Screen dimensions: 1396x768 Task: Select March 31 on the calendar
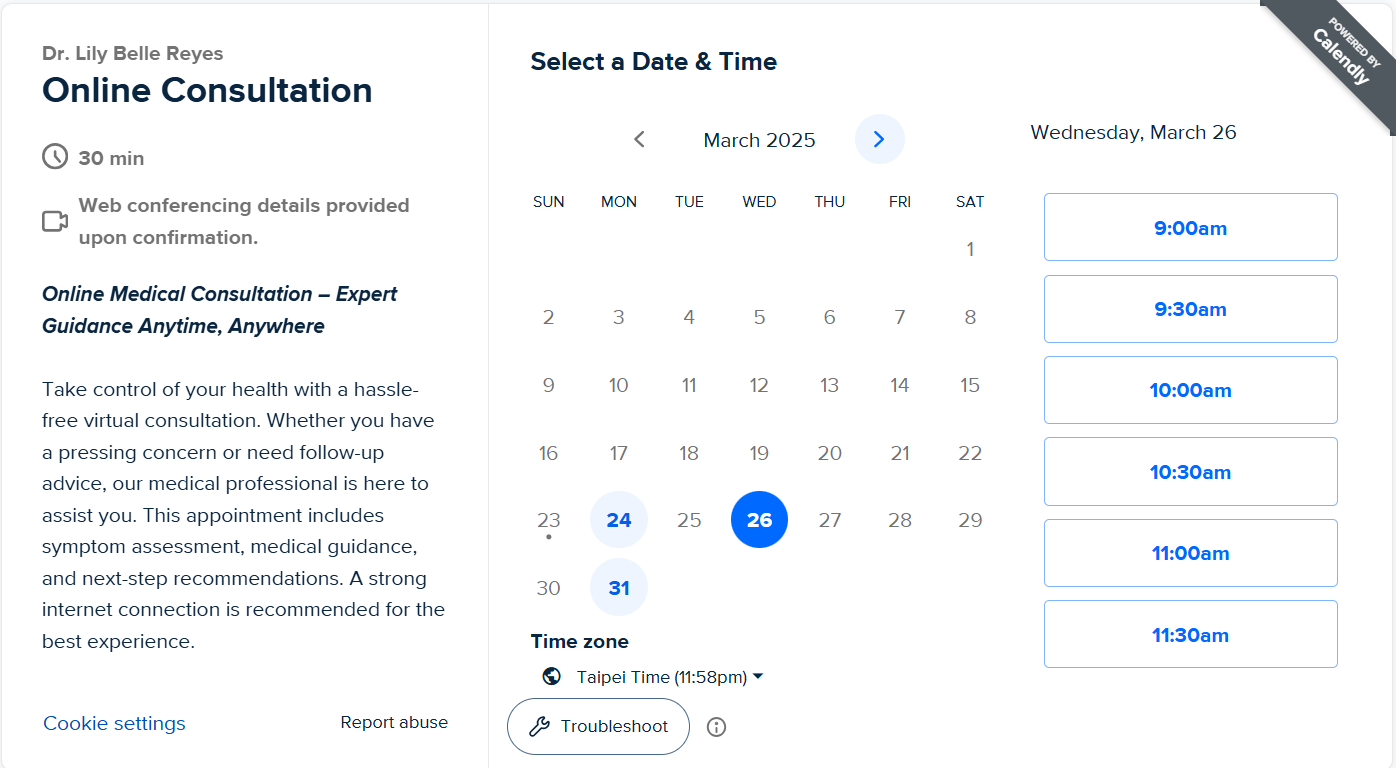tap(619, 588)
